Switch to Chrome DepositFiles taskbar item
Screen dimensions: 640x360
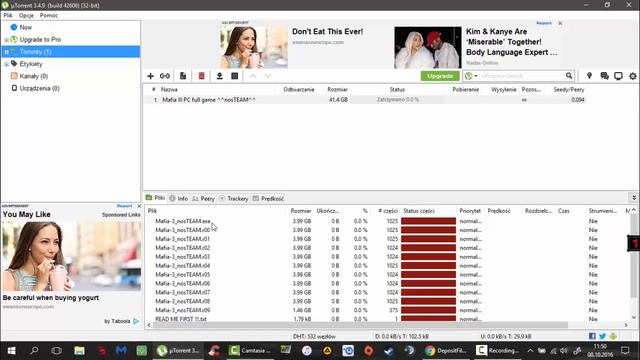pos(445,351)
